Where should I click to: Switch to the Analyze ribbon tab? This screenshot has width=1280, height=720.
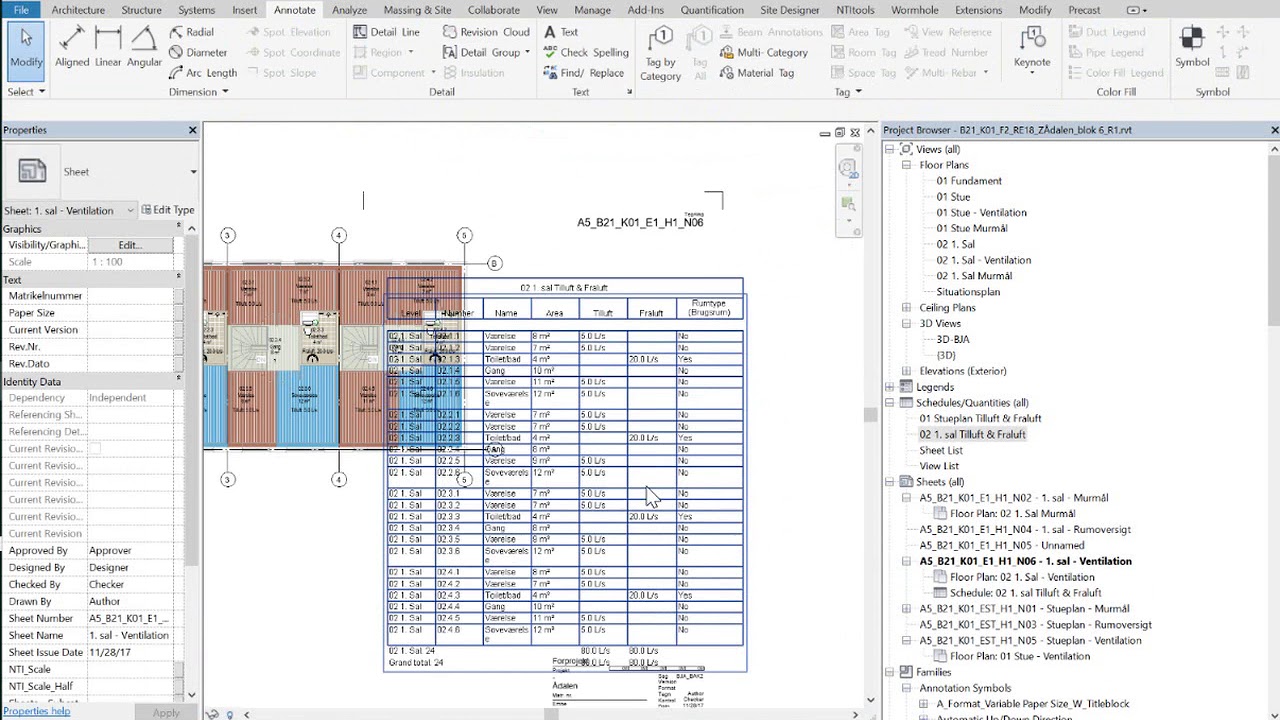tap(349, 10)
